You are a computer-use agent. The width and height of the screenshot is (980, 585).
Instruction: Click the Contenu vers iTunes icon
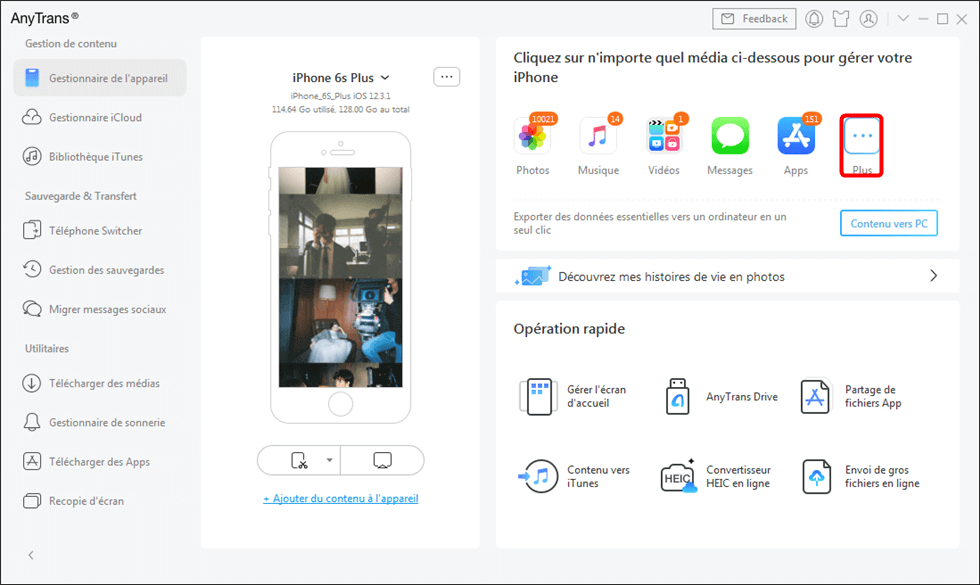coord(538,476)
